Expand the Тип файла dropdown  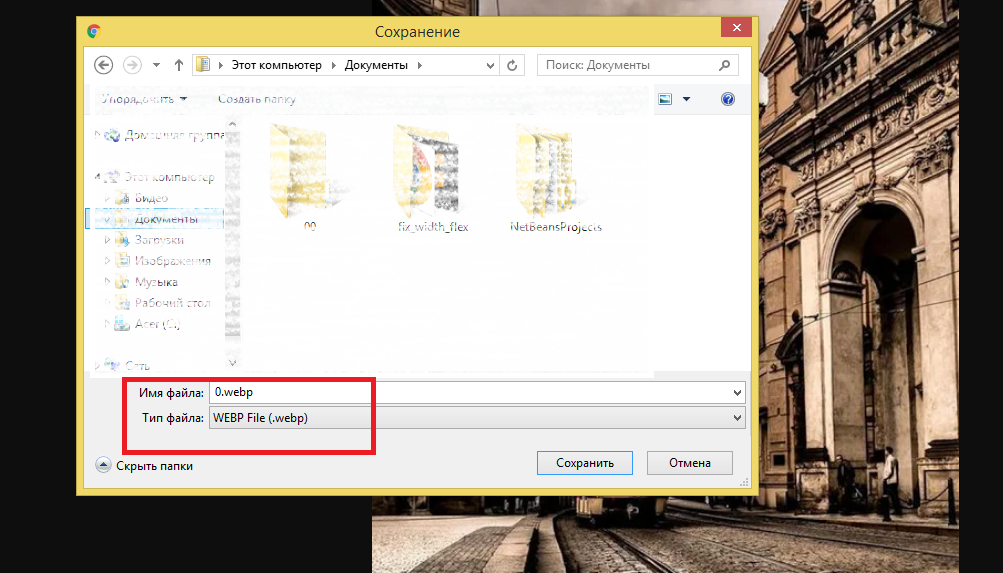(738, 418)
